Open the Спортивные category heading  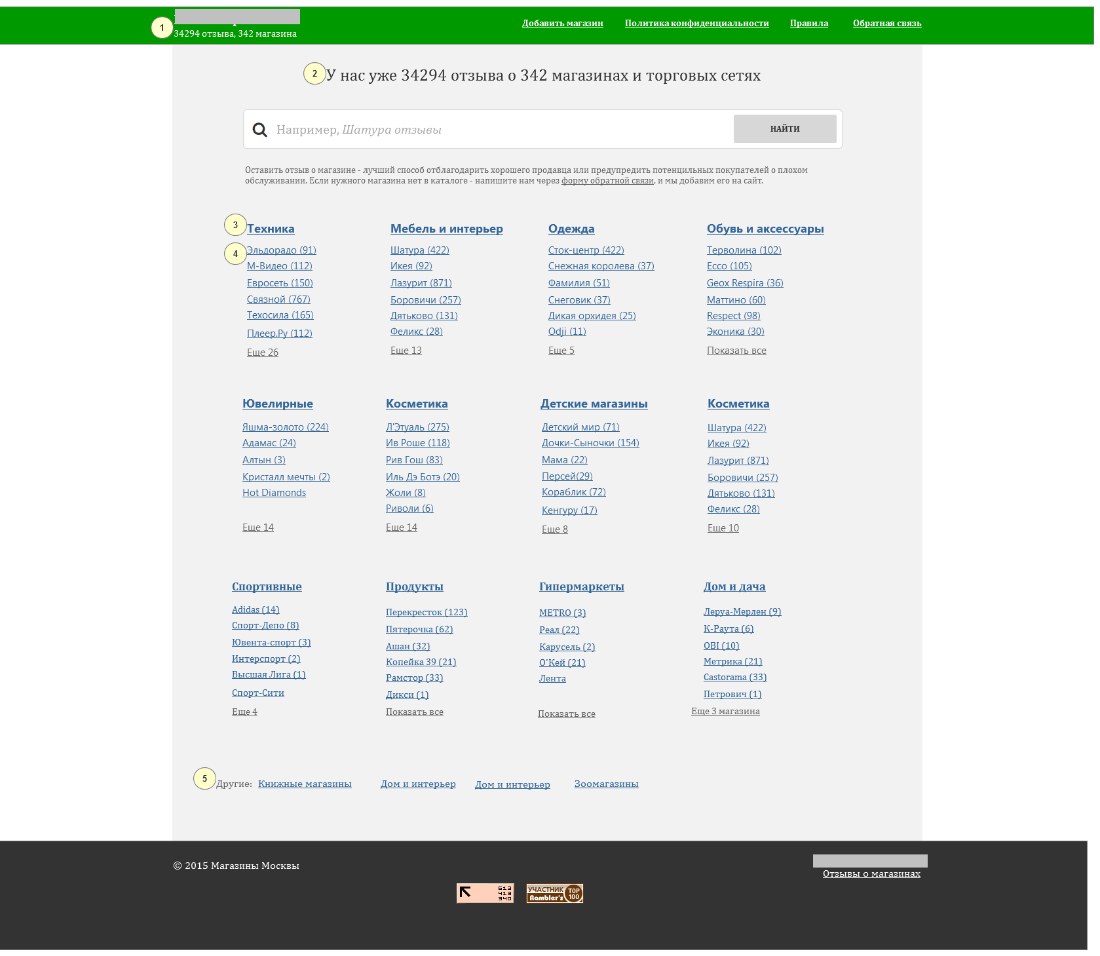click(267, 586)
